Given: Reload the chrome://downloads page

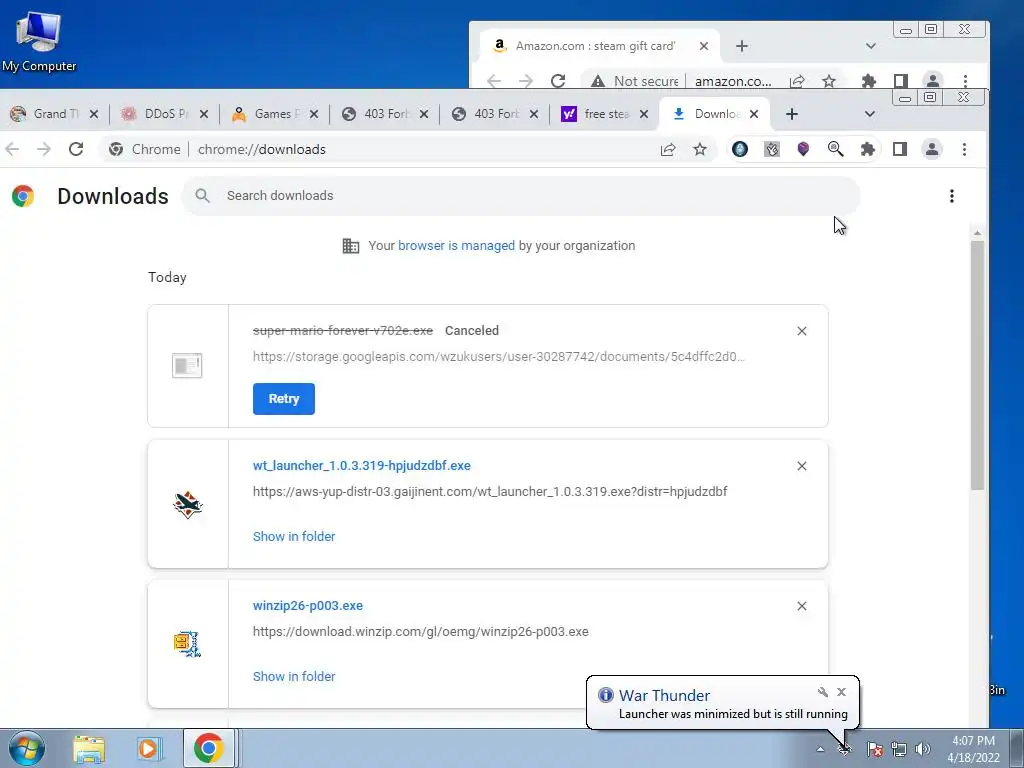Looking at the screenshot, I should click(x=76, y=149).
